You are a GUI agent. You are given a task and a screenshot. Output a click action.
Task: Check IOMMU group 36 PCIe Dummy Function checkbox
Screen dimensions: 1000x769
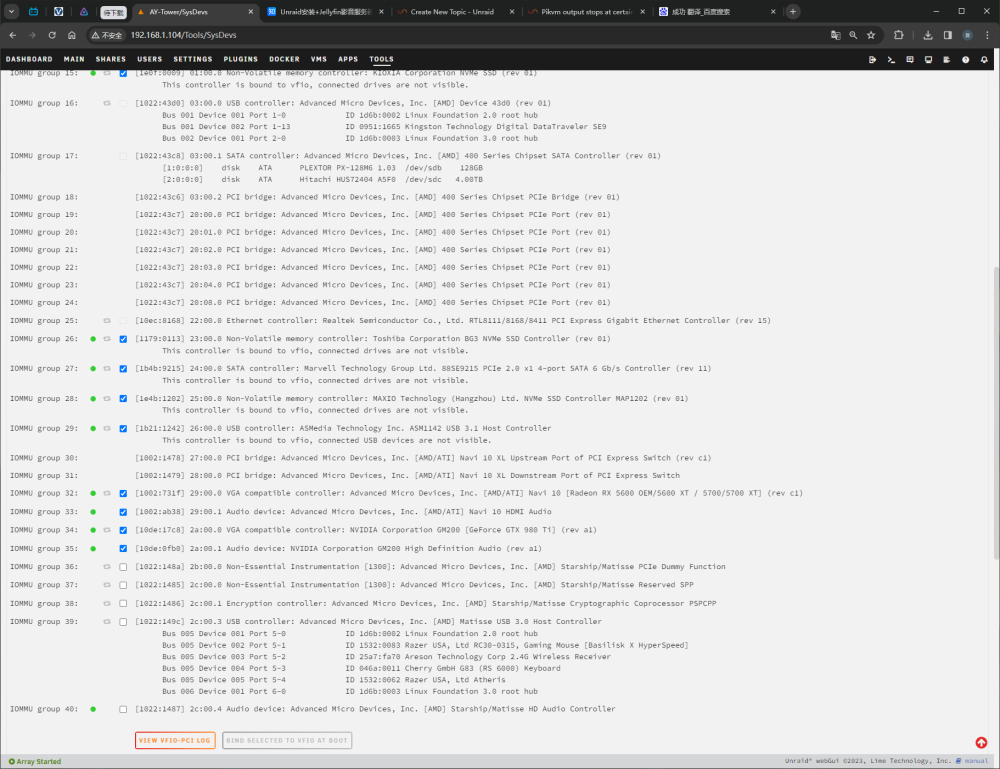(x=123, y=567)
